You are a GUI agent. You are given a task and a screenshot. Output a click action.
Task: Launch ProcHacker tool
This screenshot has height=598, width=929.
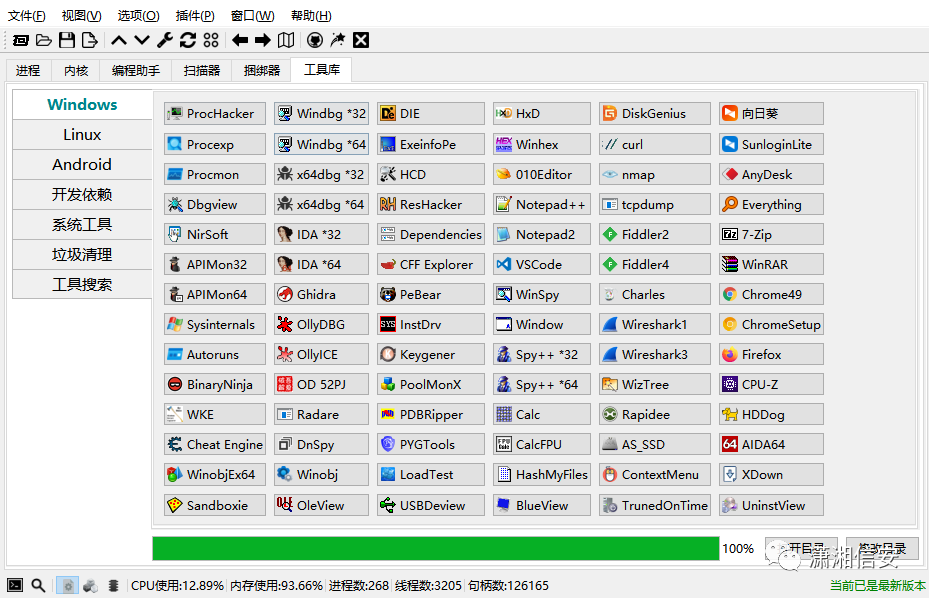215,113
